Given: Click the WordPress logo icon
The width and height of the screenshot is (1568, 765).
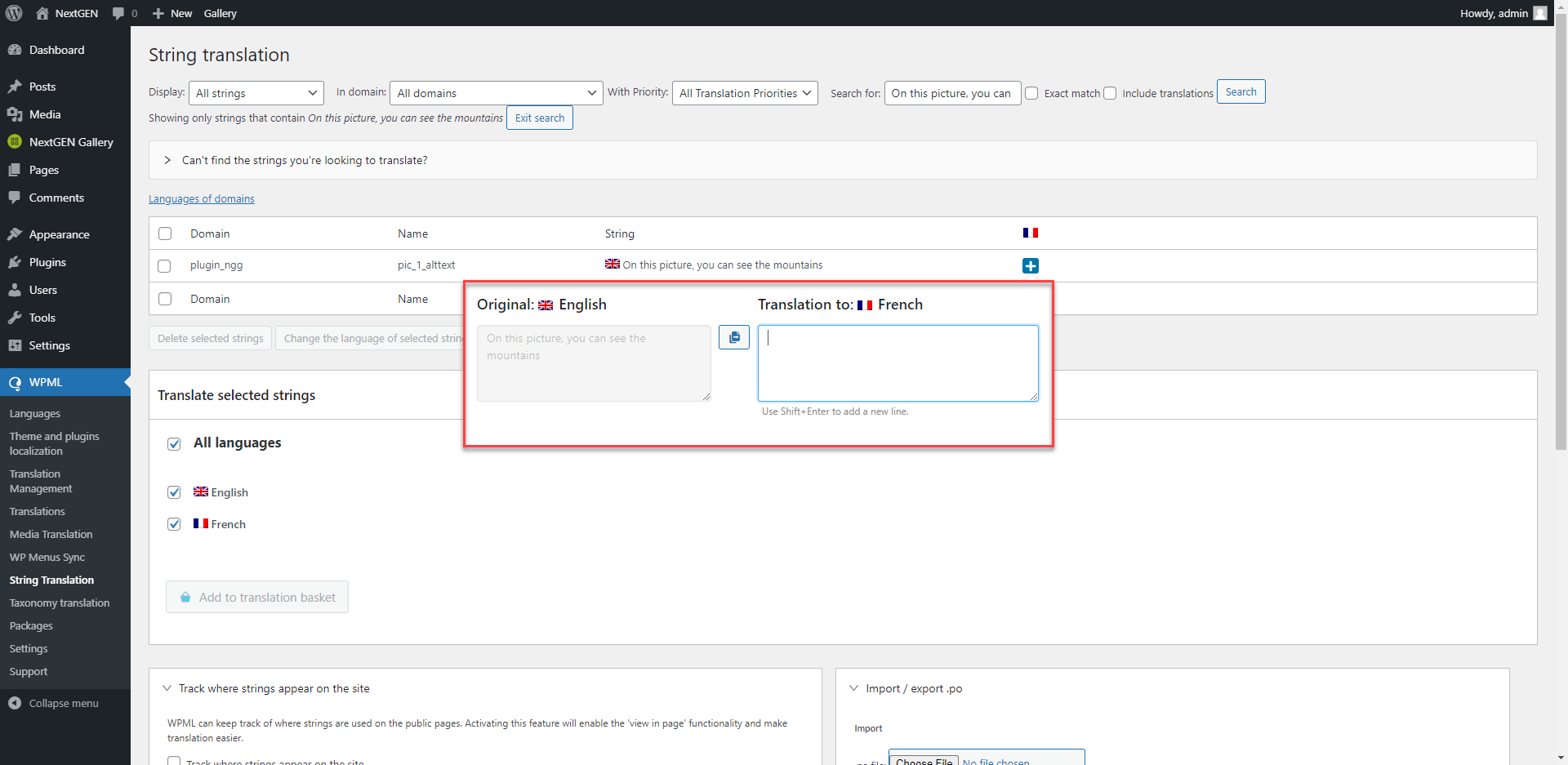Looking at the screenshot, I should [x=14, y=13].
